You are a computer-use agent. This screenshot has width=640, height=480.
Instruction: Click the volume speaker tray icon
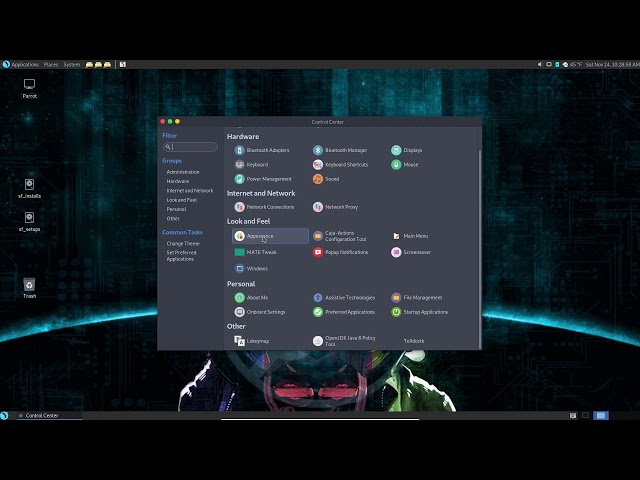point(540,64)
